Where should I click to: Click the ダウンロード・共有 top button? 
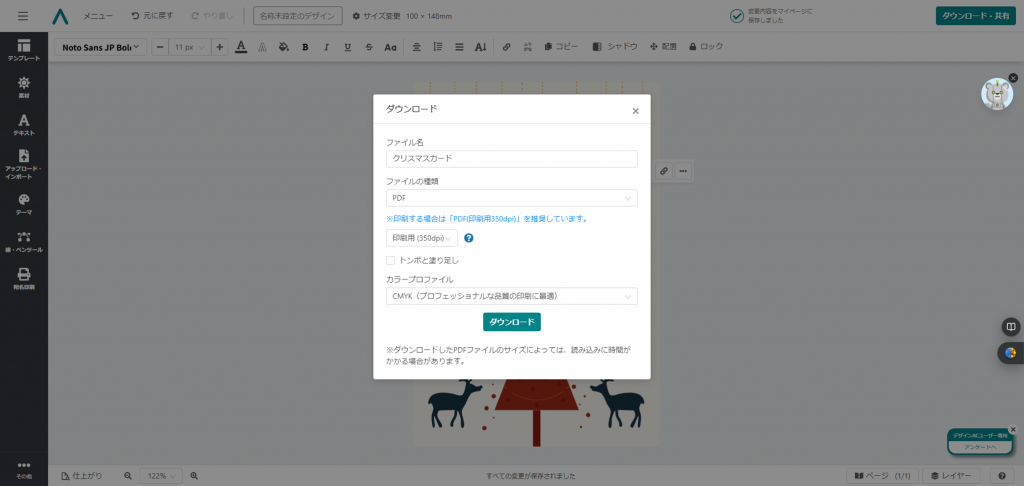(x=976, y=16)
